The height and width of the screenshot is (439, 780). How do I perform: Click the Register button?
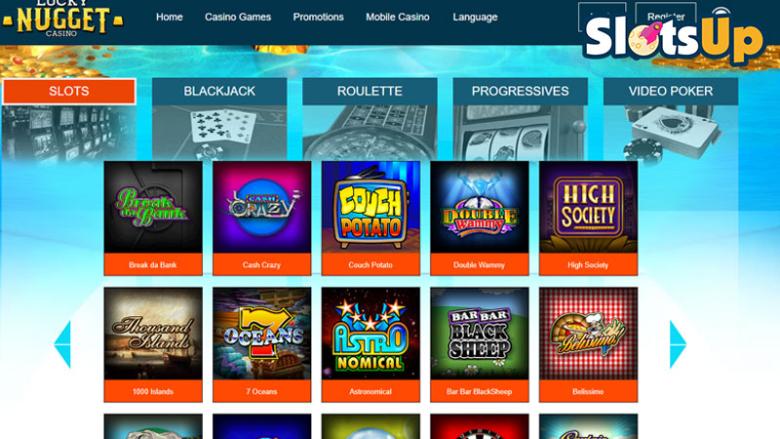pos(666,16)
